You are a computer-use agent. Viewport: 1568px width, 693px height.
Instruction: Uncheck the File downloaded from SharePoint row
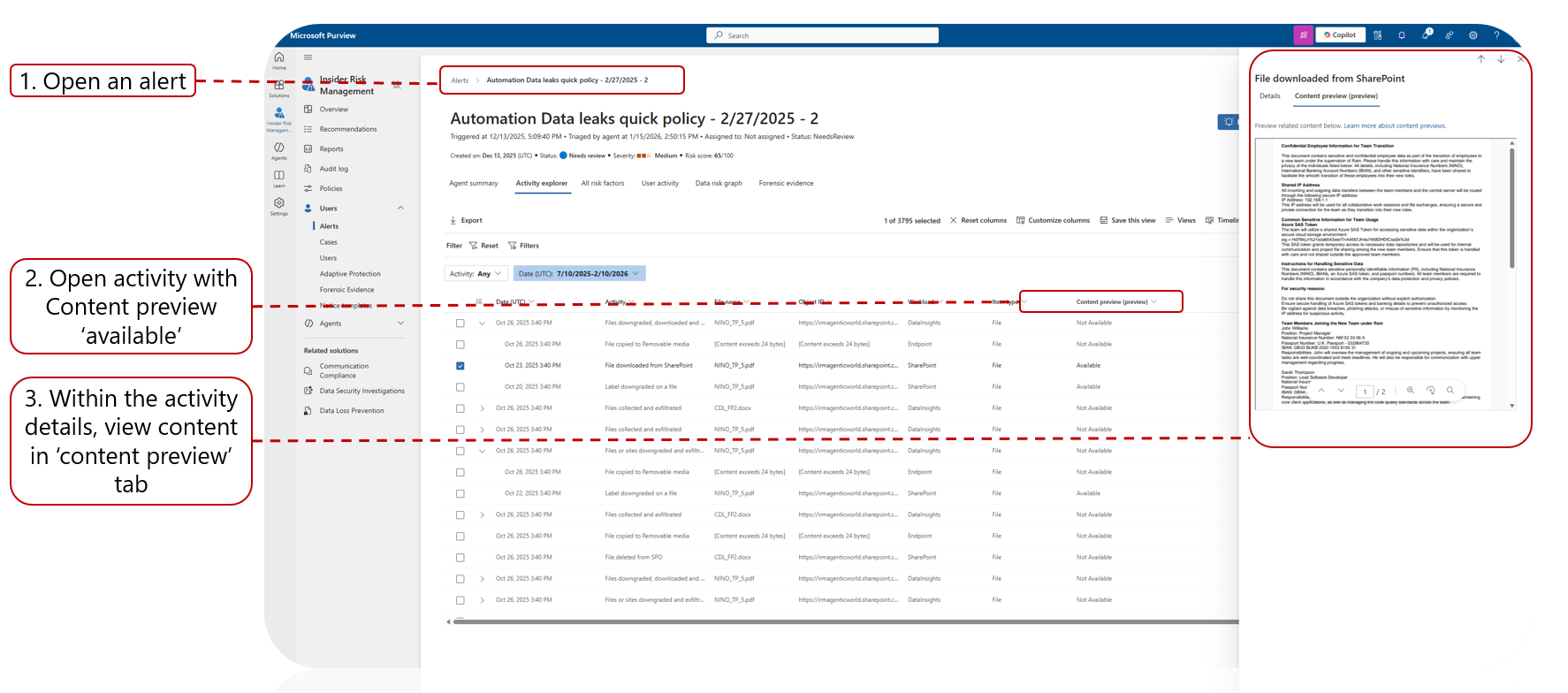460,366
